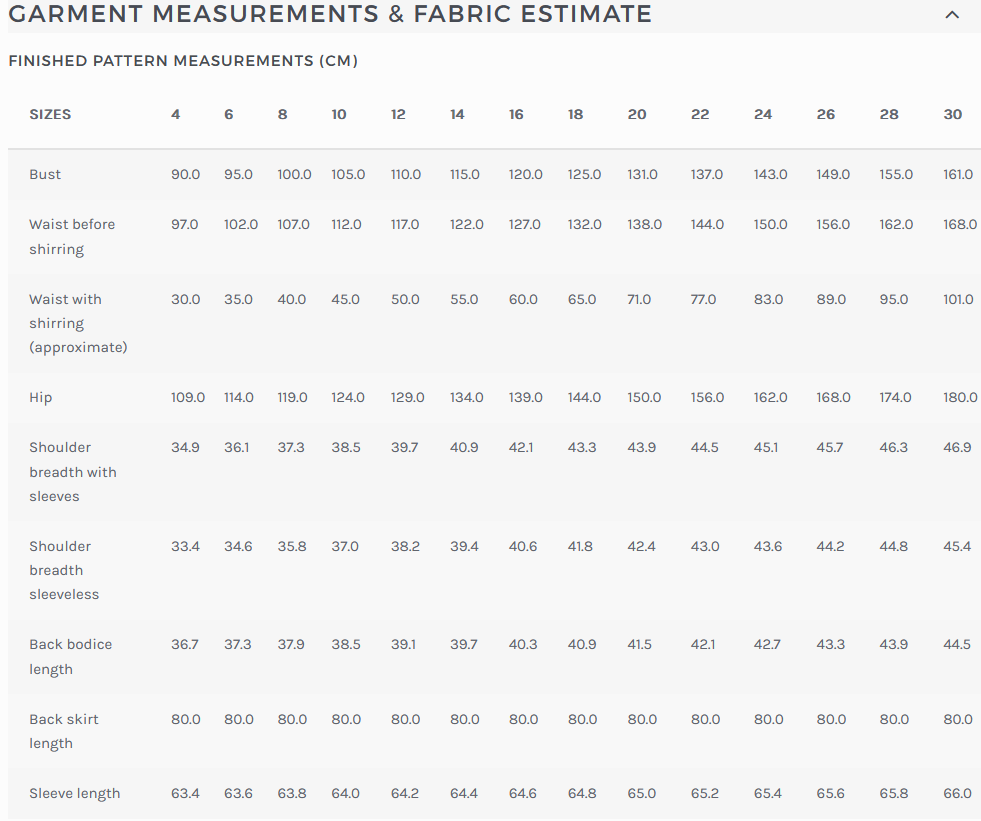Click the 80.0 back skirt length for size 10

346,719
